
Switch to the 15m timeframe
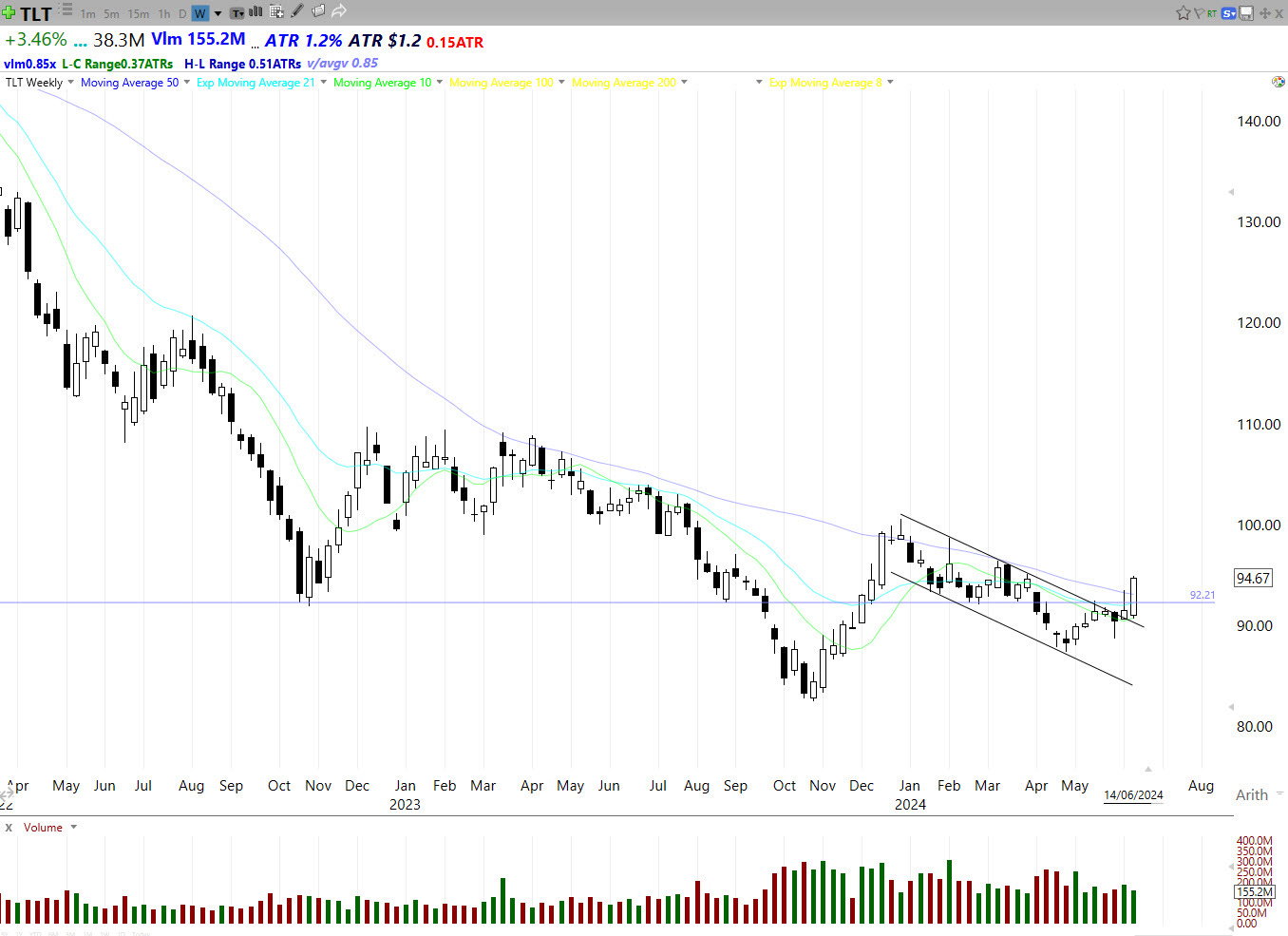click(139, 14)
